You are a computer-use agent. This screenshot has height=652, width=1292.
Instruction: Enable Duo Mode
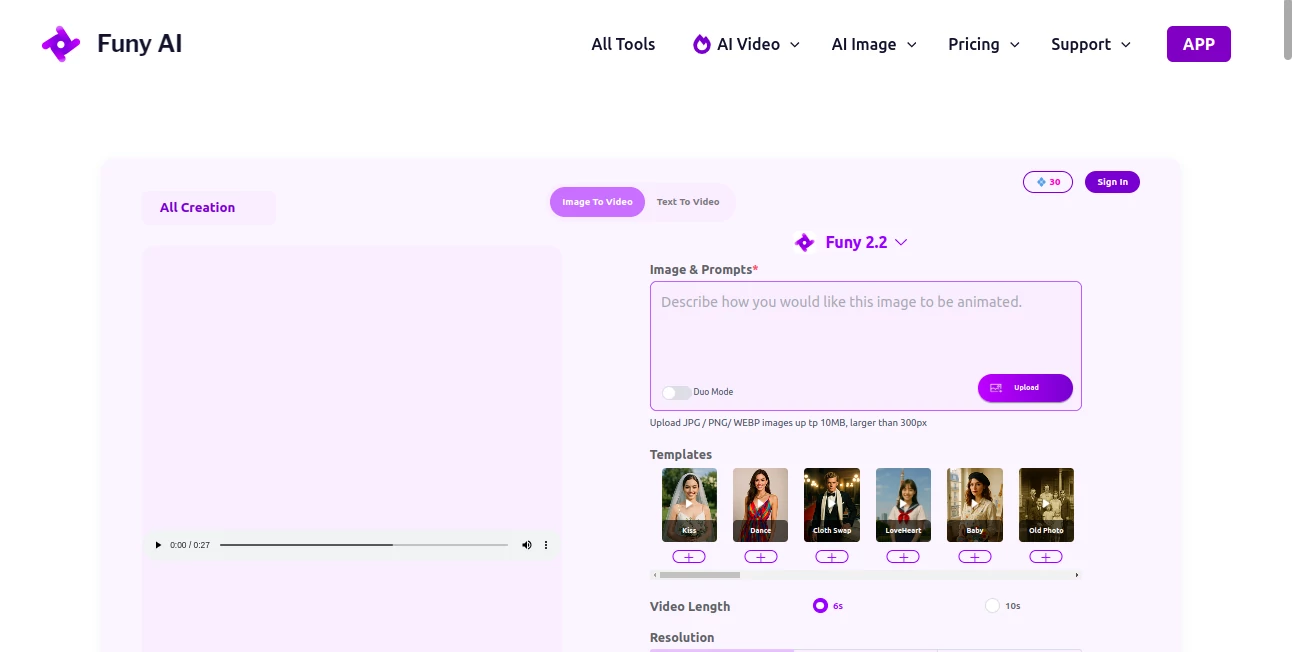coord(675,392)
